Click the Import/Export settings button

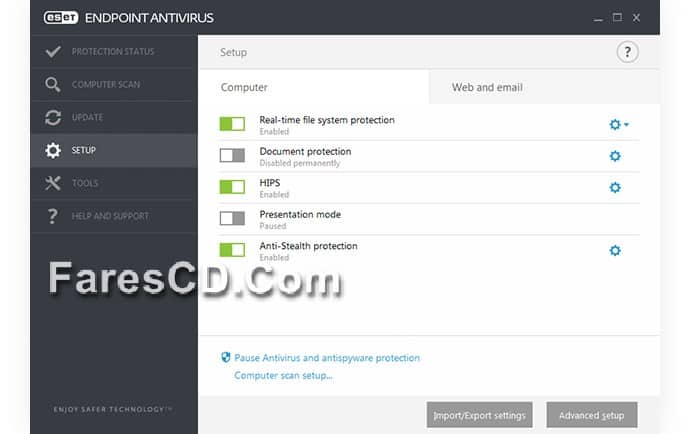point(479,415)
